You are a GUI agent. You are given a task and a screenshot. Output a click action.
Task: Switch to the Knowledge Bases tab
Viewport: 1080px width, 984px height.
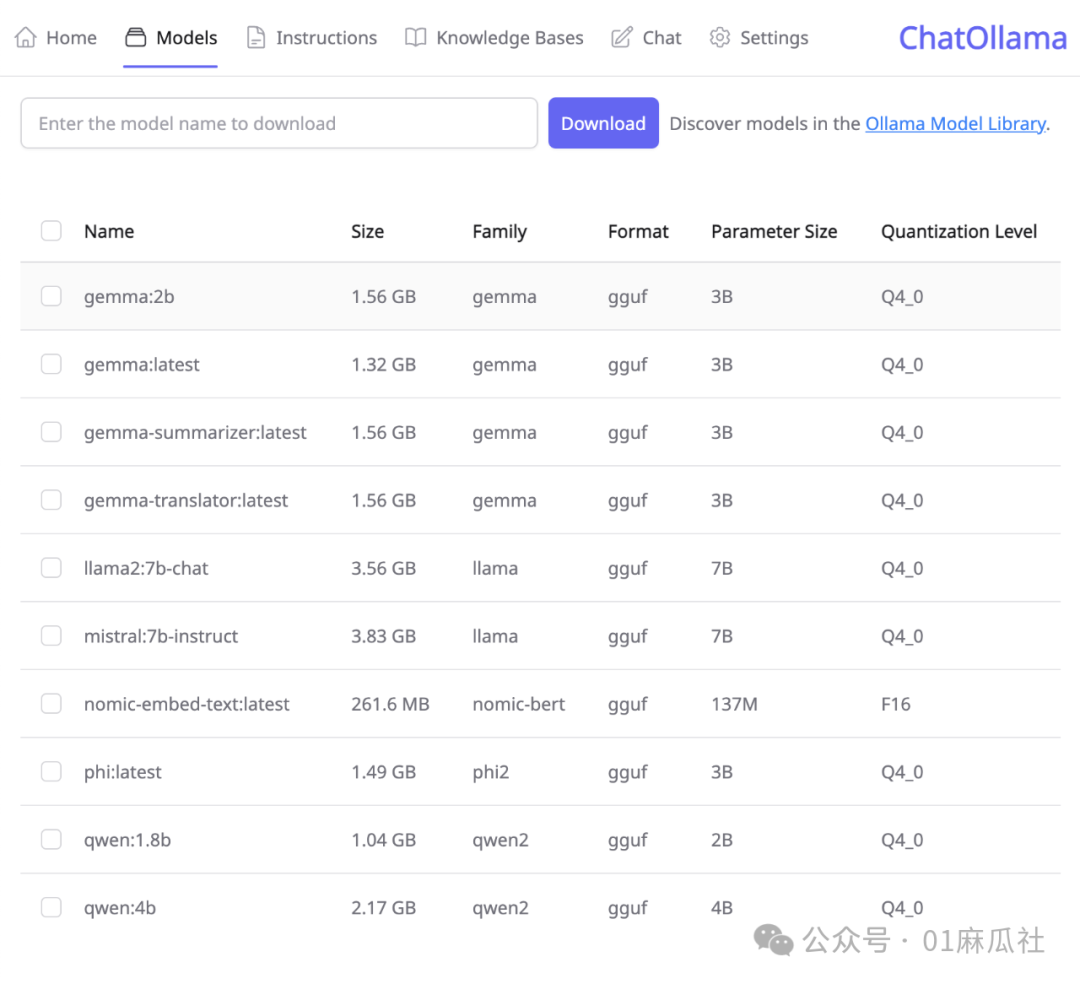coord(509,38)
